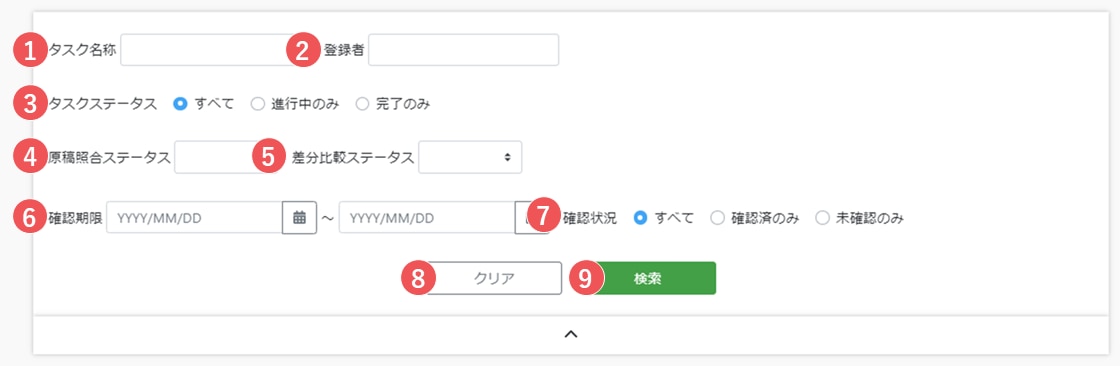The image size is (1120, 366).
Task: Focus the 登録者 text field
Action: pyautogui.click(x=464, y=50)
